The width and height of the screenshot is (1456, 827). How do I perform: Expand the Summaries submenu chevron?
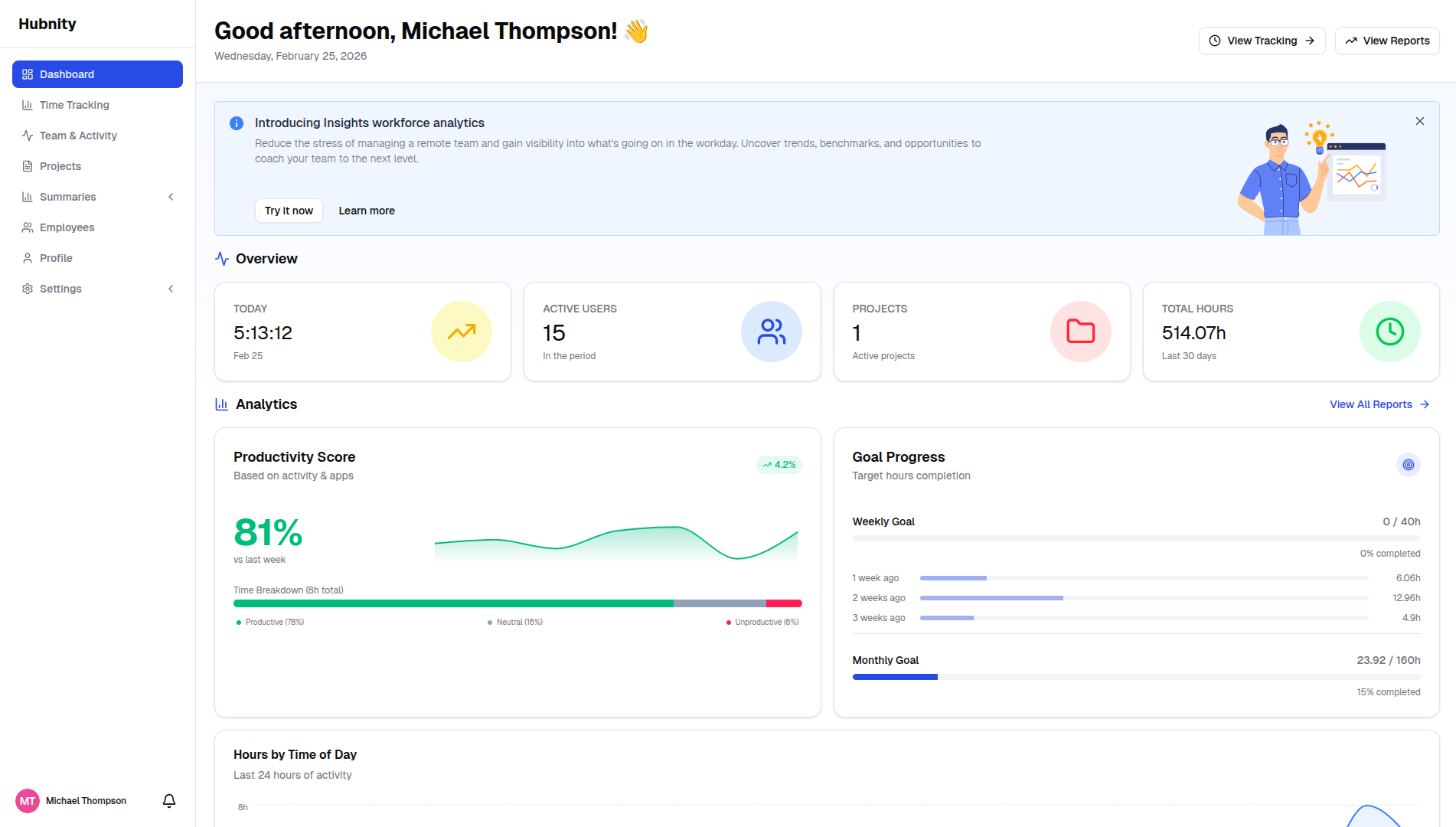coord(171,197)
